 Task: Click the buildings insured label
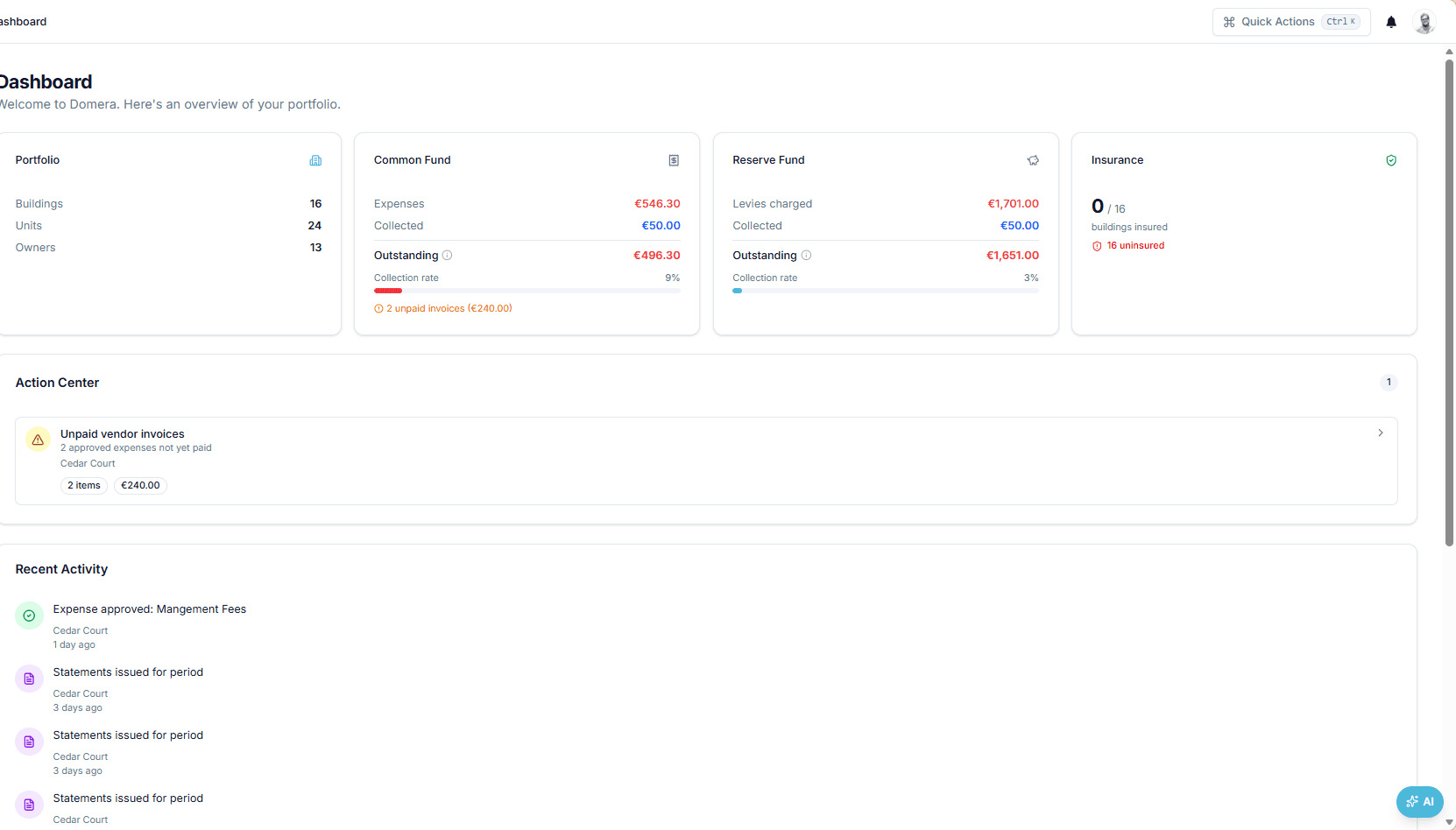coord(1129,228)
